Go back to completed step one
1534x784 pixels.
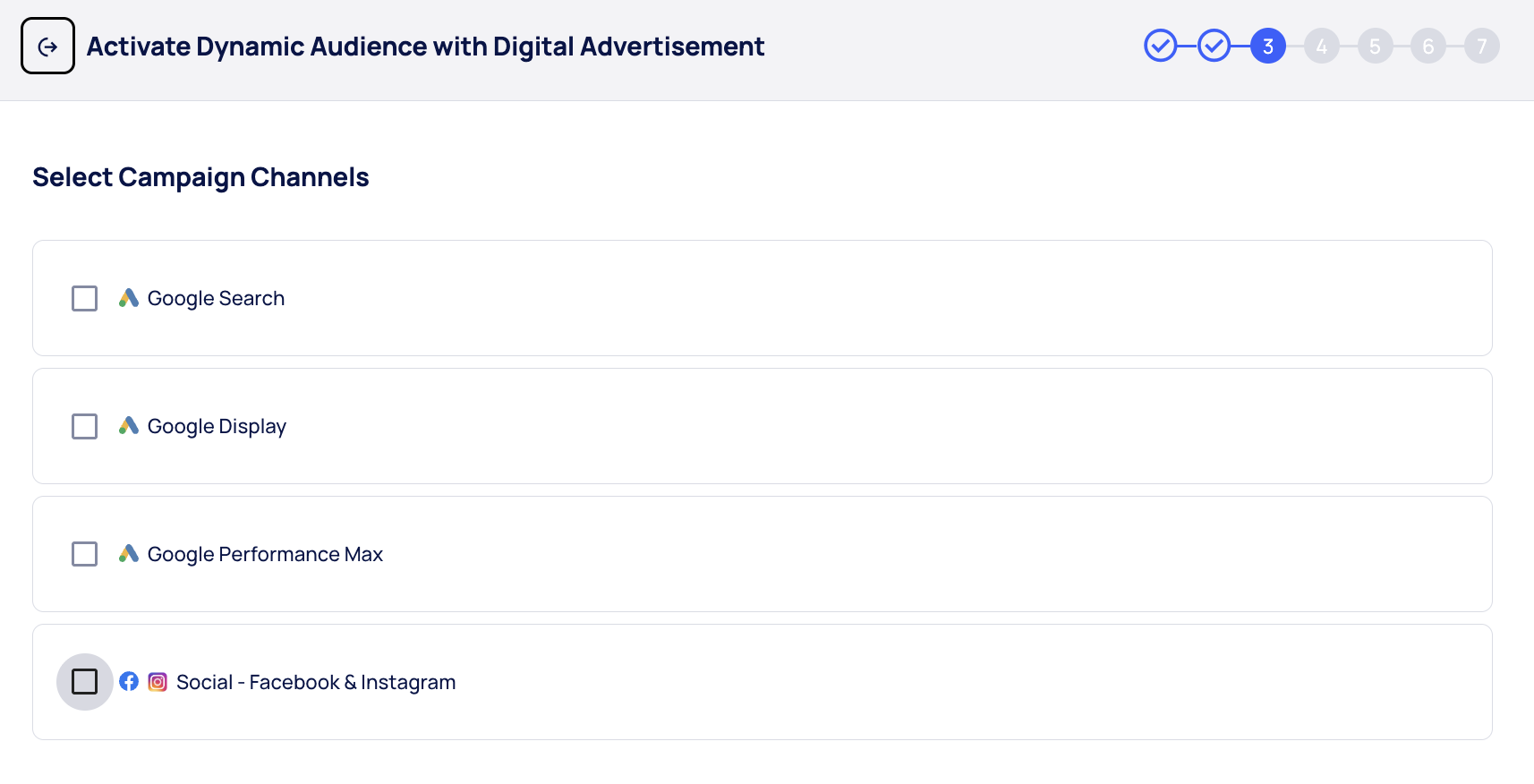1161,46
